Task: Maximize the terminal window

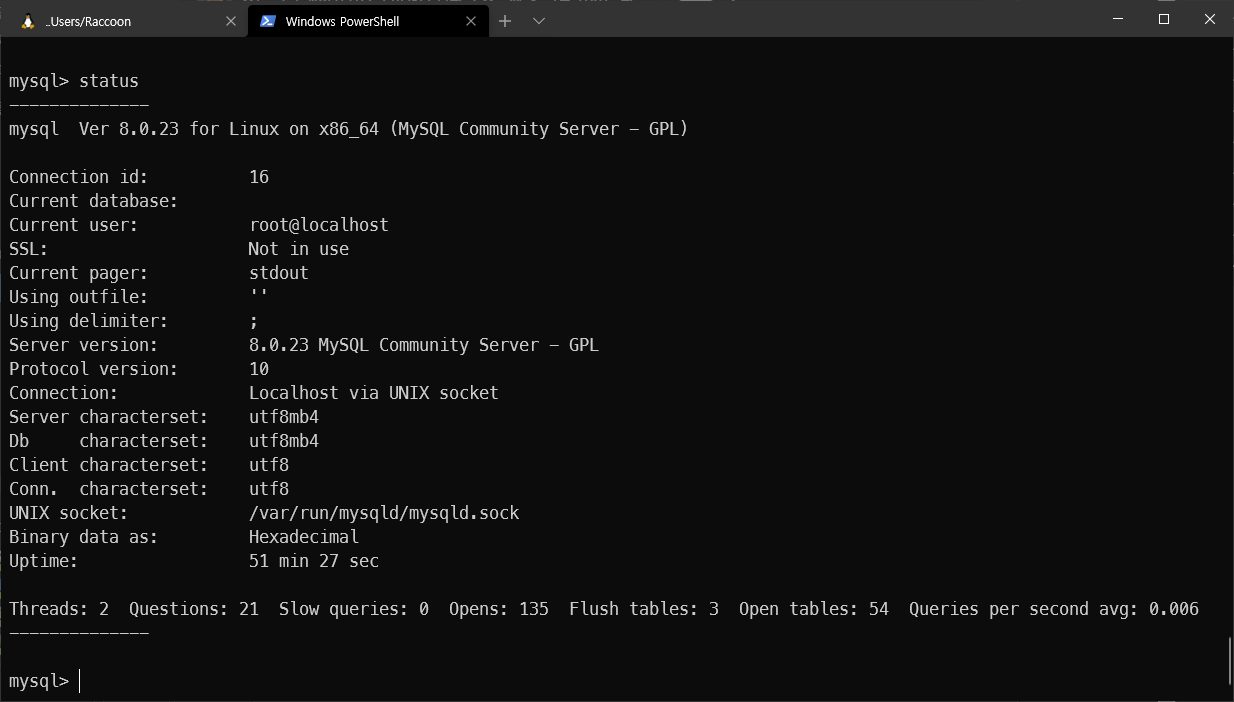Action: pyautogui.click(x=1164, y=19)
